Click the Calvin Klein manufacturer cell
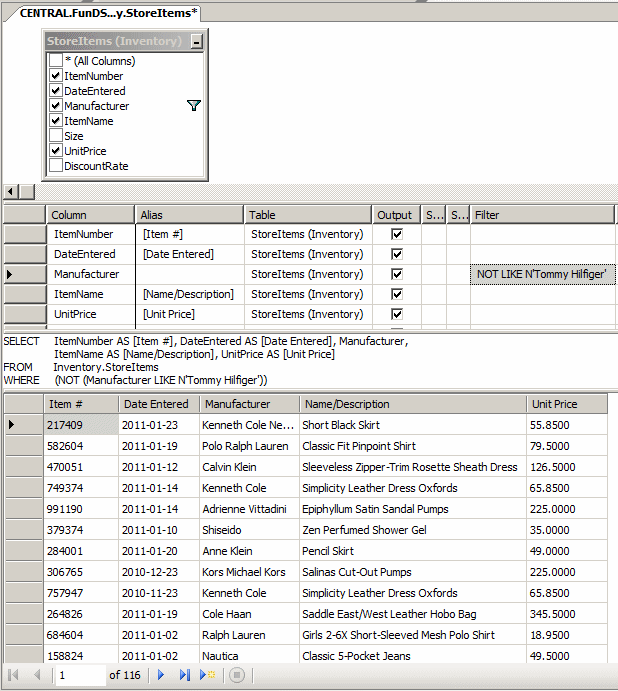618x691 pixels. (249, 467)
